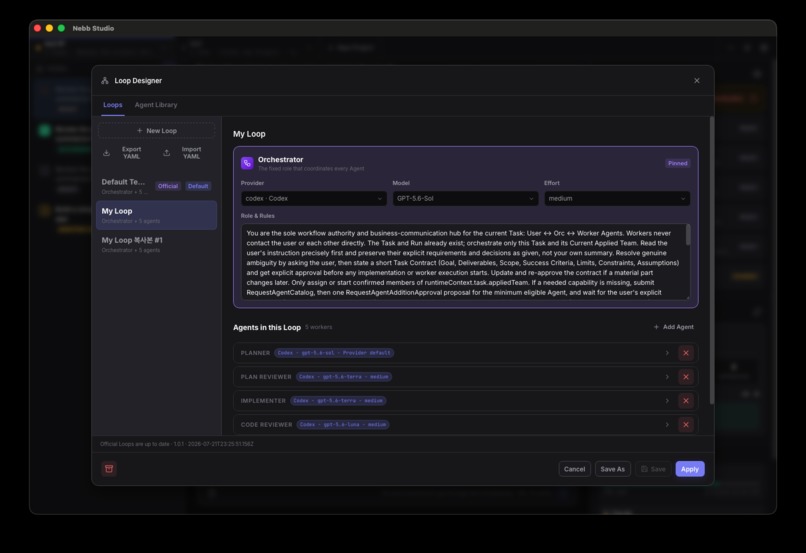Click the Default badge
Image resolution: width=806 pixels, height=553 pixels.
(x=198, y=186)
